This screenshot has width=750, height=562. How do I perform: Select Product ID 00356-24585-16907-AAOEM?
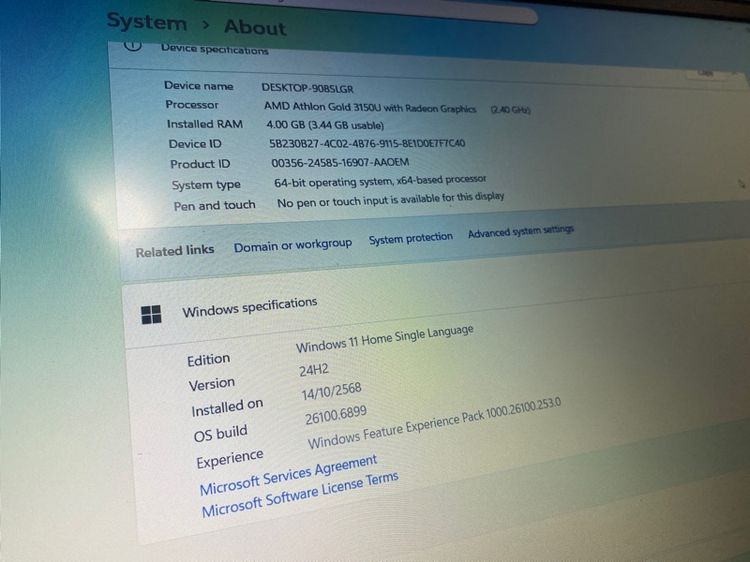pyautogui.click(x=340, y=163)
